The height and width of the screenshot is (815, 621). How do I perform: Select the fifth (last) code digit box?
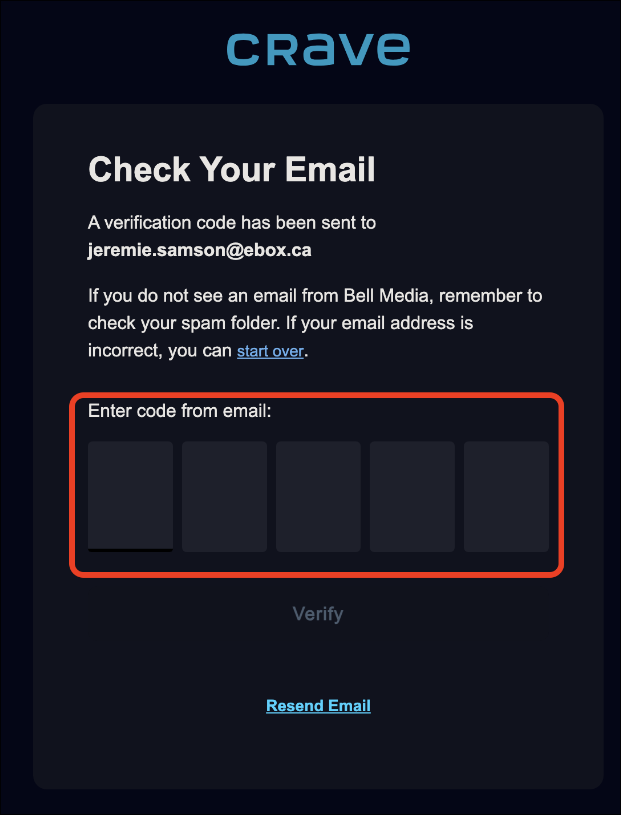506,496
